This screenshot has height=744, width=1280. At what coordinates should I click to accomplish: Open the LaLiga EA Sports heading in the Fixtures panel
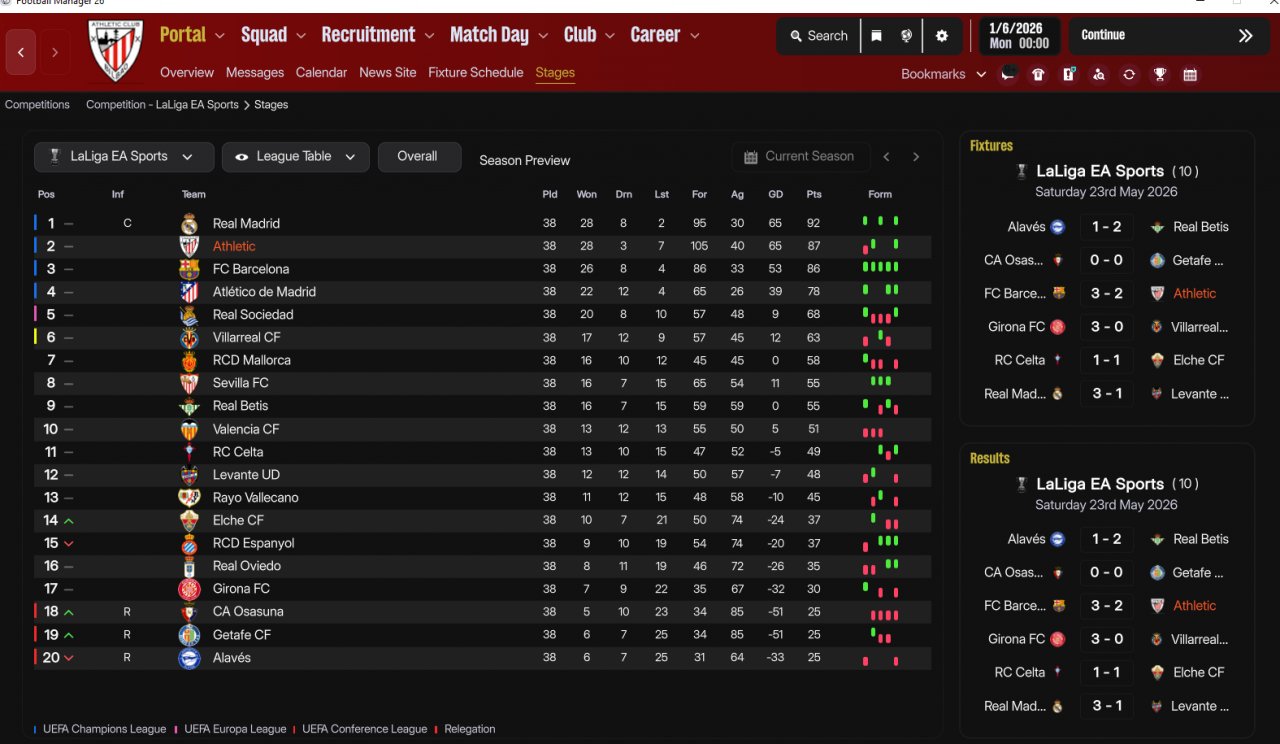click(1100, 171)
